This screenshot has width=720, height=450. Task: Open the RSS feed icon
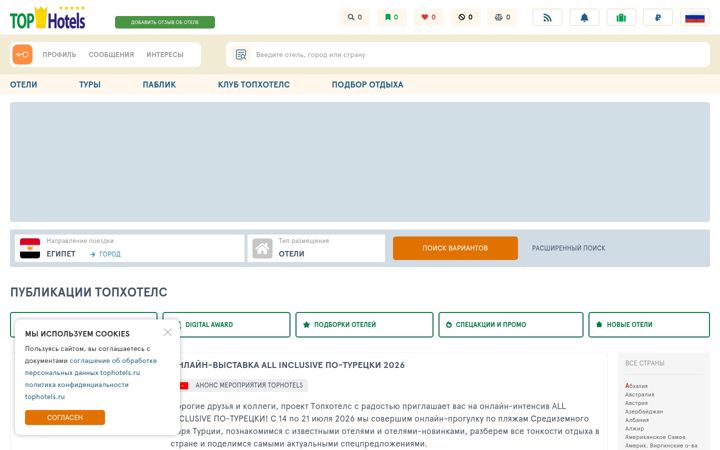coord(547,17)
